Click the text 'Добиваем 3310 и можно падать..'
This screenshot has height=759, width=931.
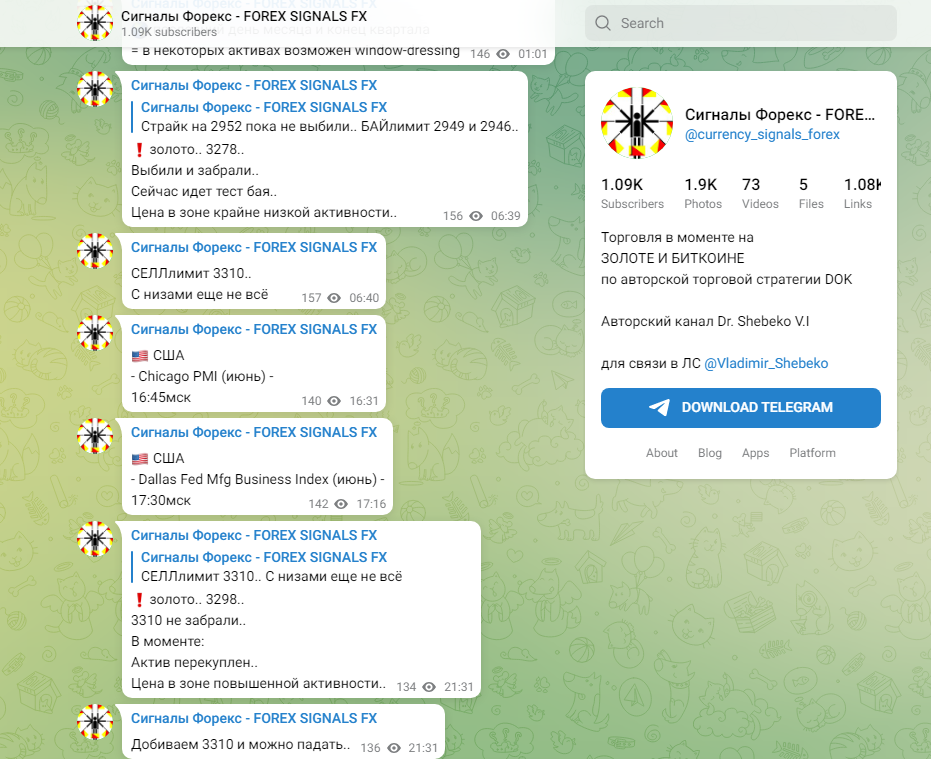point(240,745)
